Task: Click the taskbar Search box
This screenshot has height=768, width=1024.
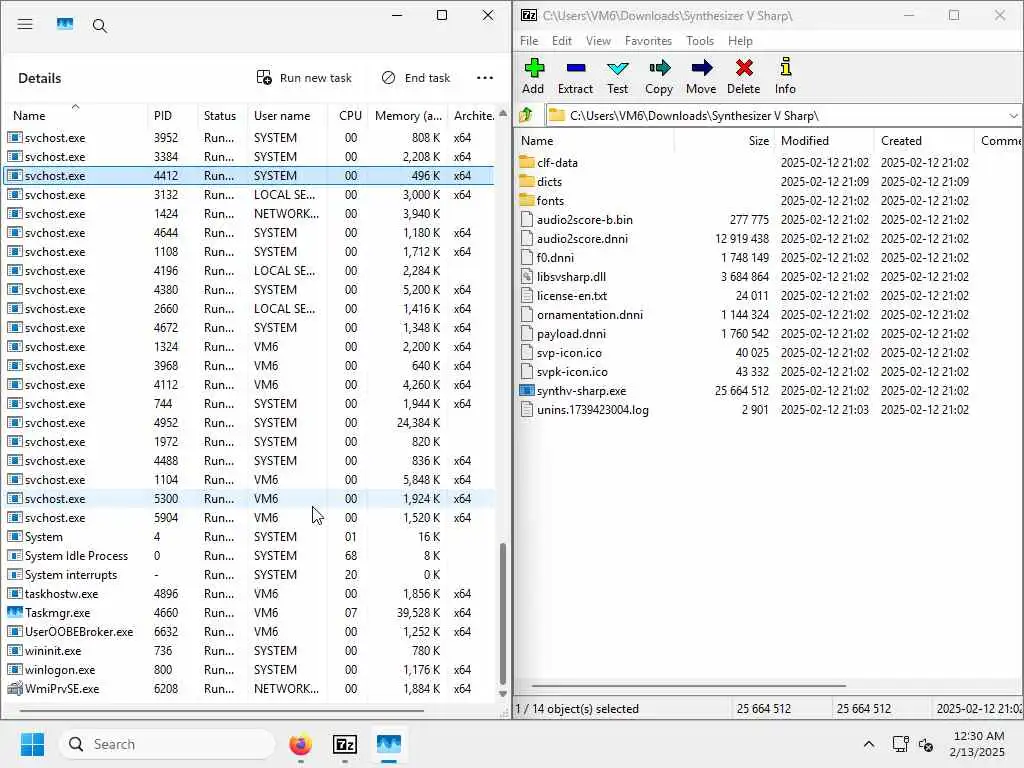Action: pos(167,744)
